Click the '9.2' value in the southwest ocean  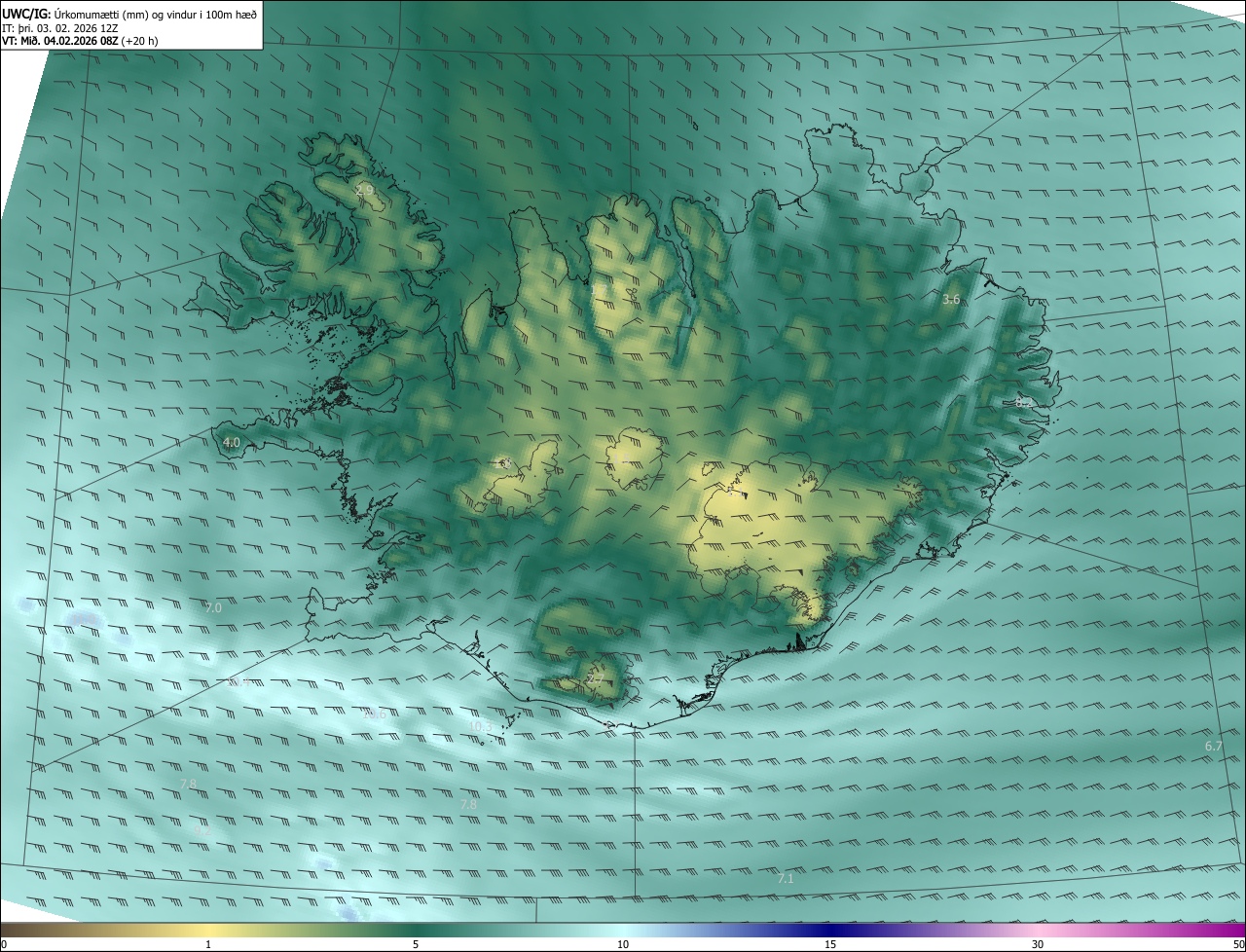coord(203,832)
